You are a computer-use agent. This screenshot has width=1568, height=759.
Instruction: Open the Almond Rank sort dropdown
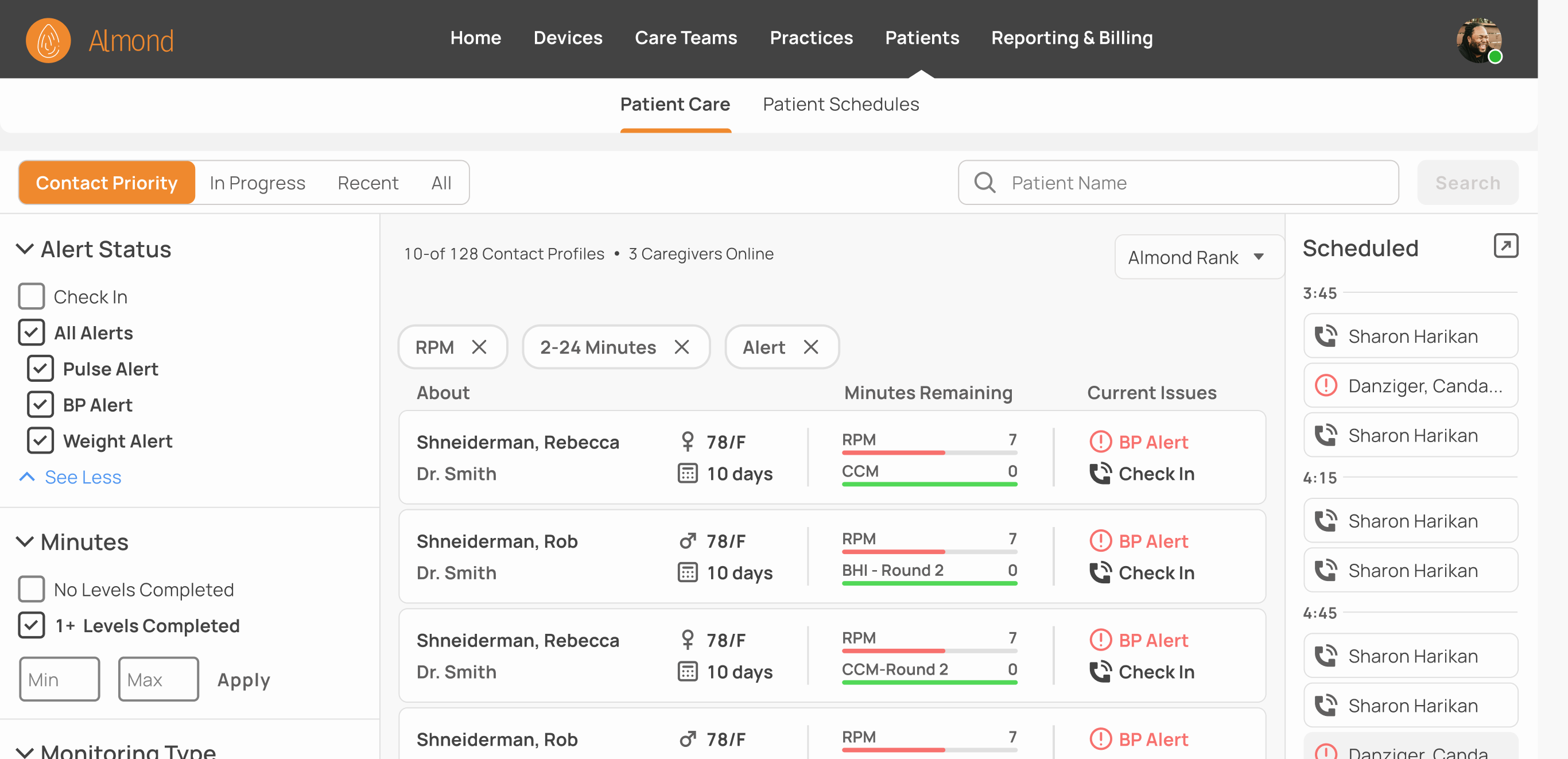click(x=1197, y=257)
